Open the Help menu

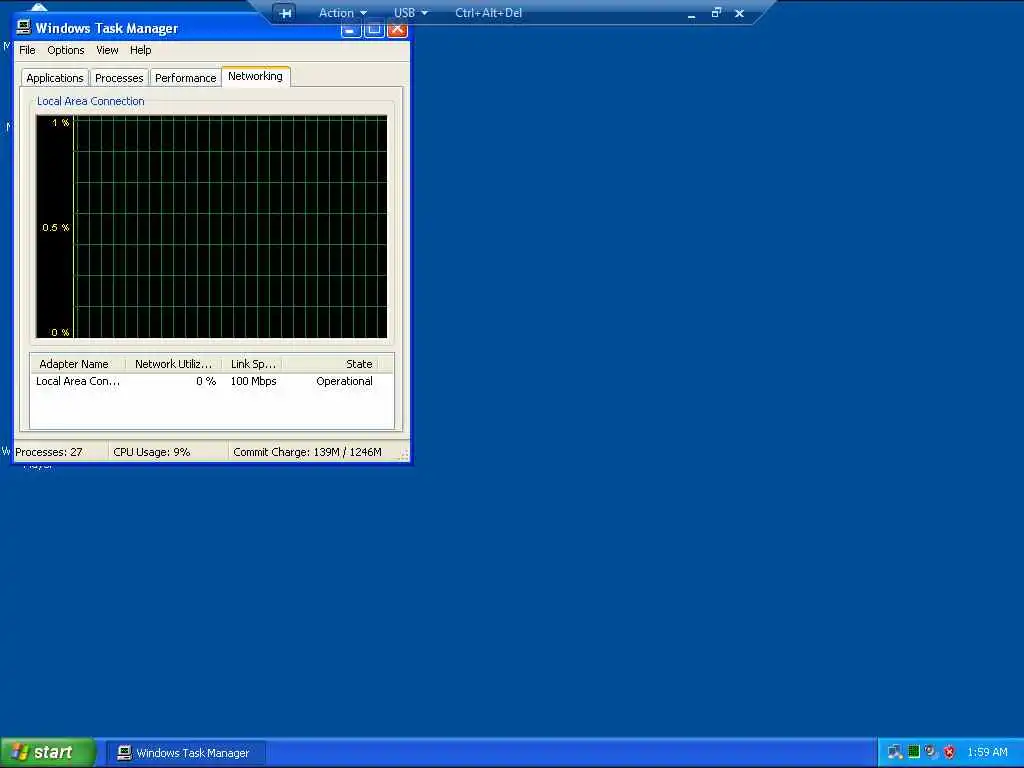coord(140,50)
